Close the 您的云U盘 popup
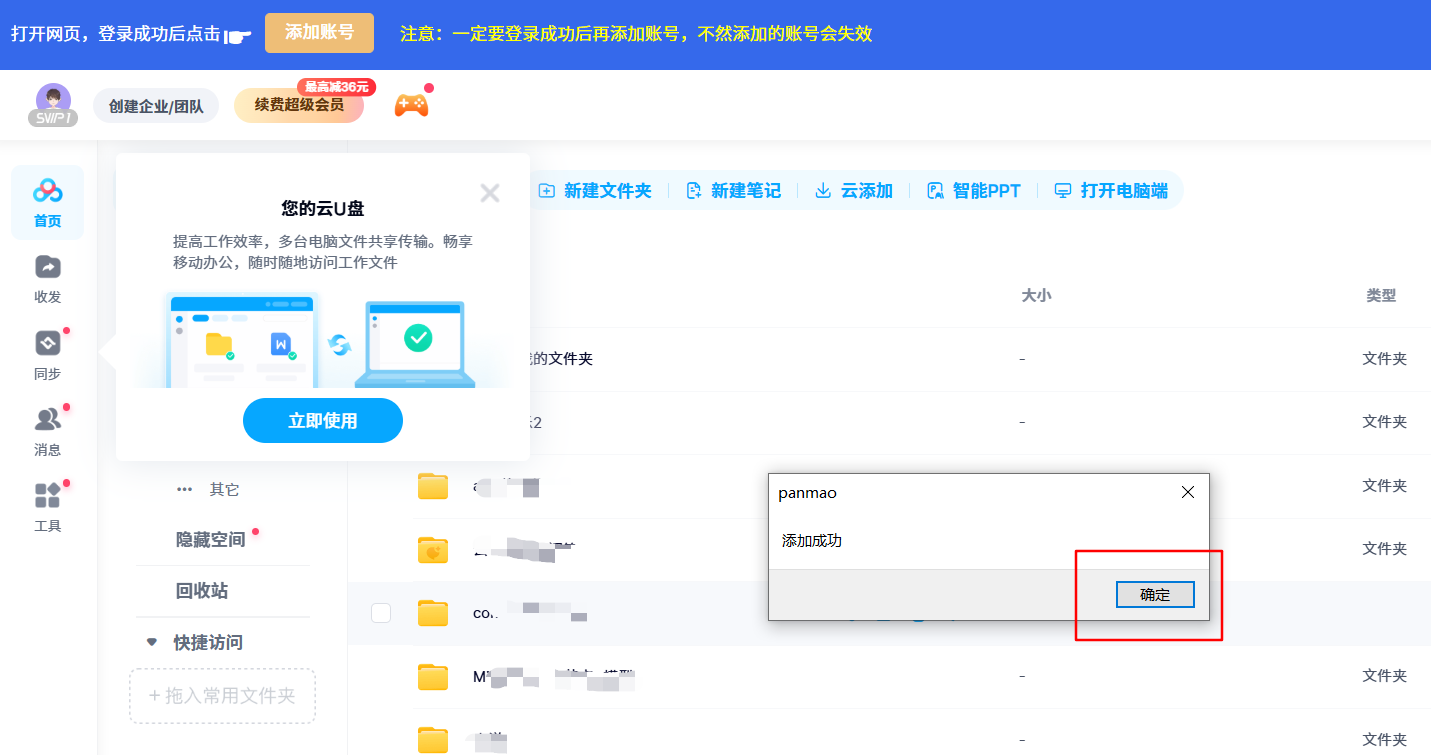 click(489, 193)
